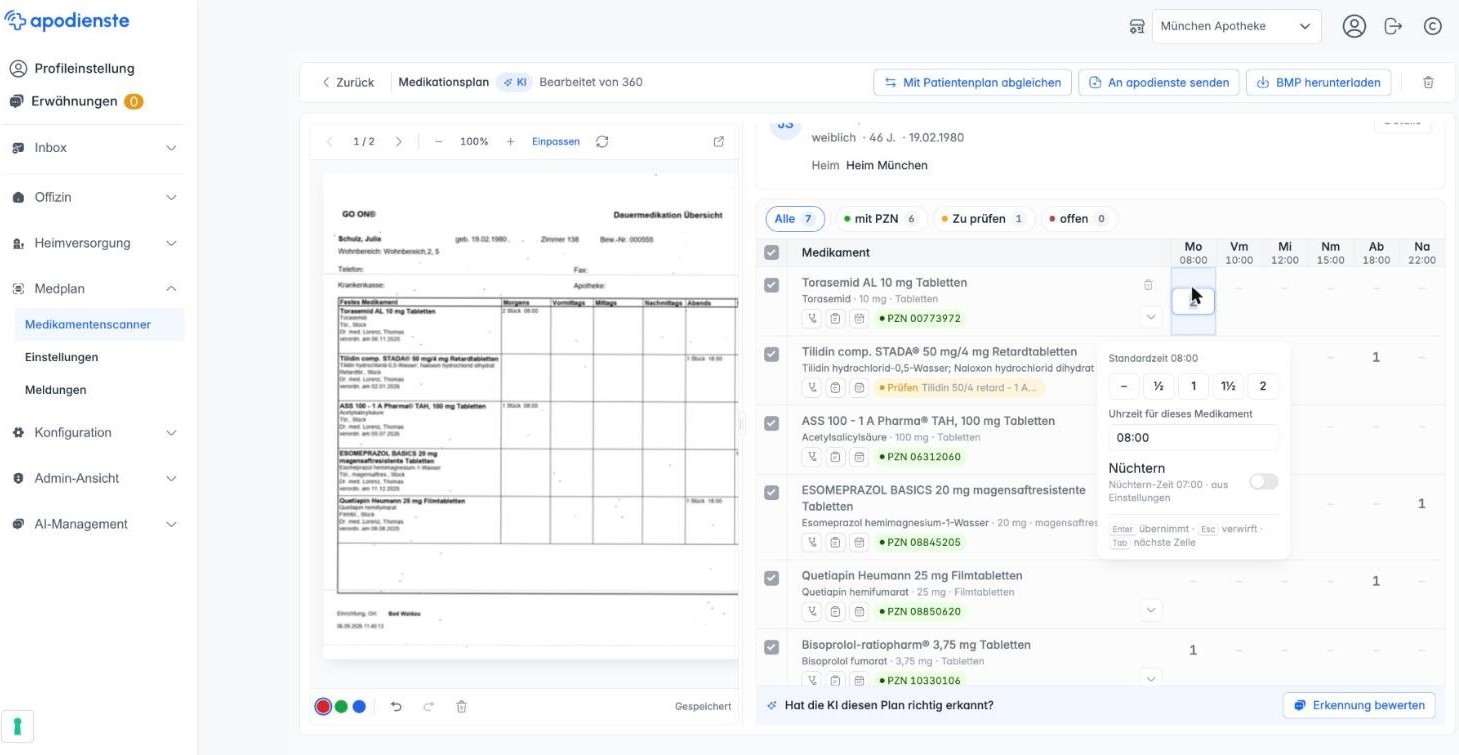
Task: Open Einstellungen under Medplan
Action: (62, 357)
